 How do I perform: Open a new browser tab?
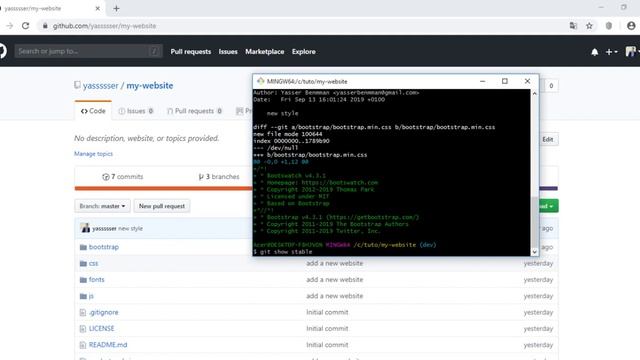(x=116, y=8)
